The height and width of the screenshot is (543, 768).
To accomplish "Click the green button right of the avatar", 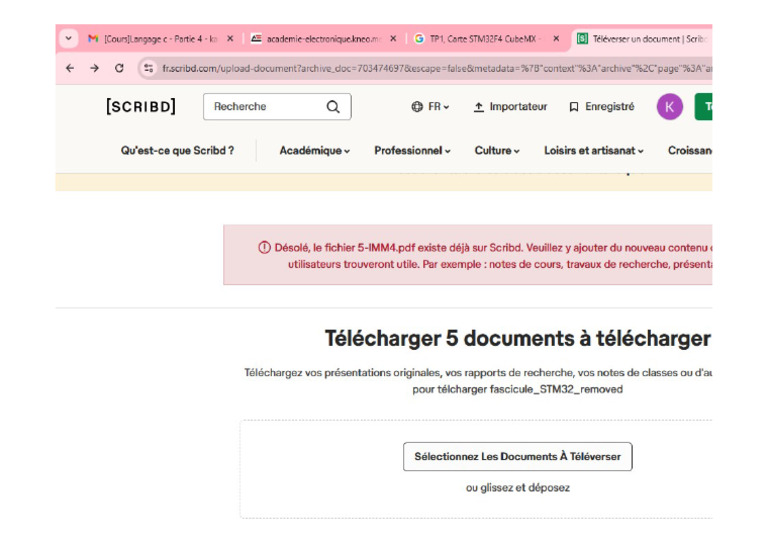I will point(703,107).
